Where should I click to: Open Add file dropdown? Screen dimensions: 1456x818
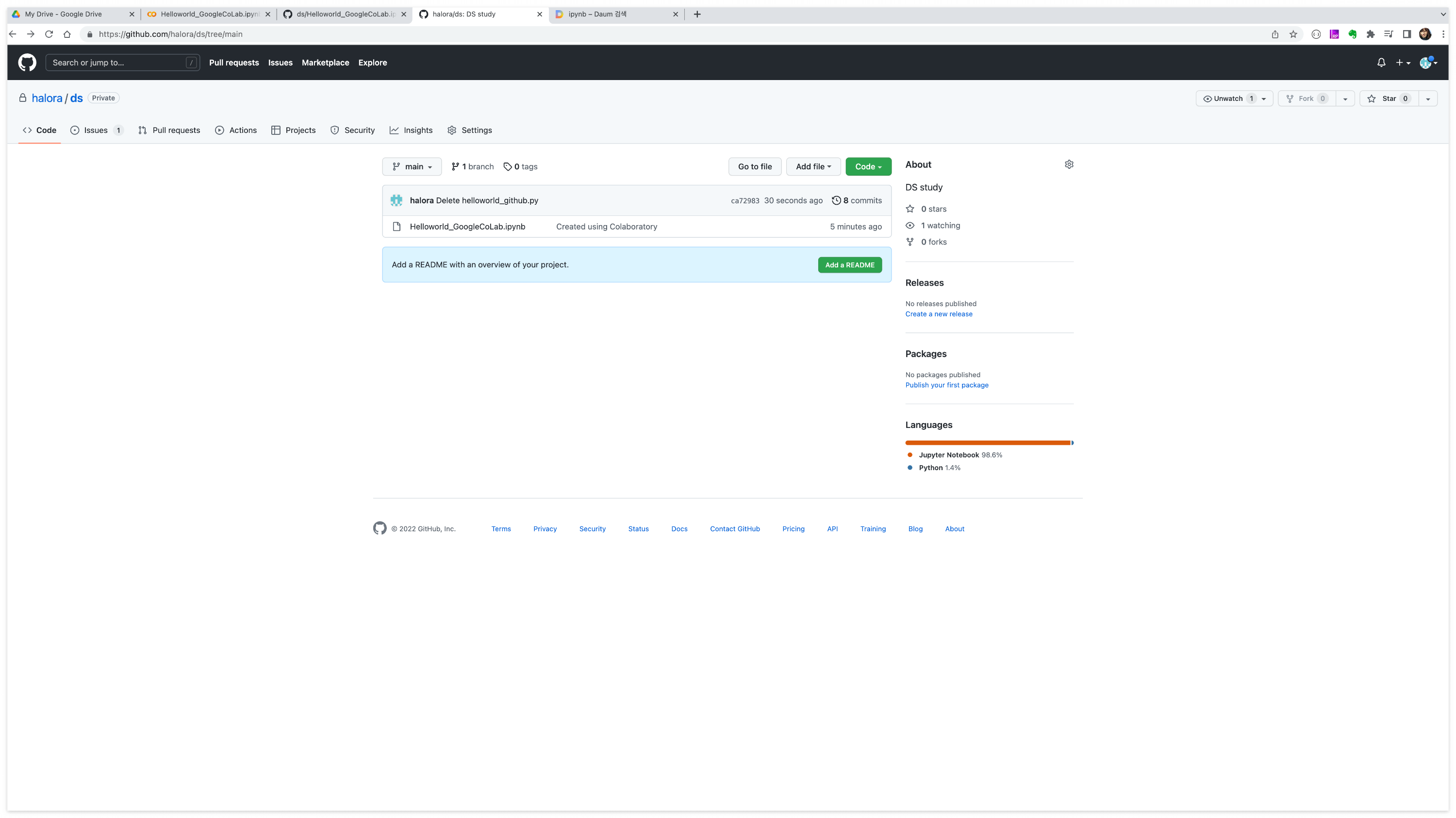click(813, 166)
